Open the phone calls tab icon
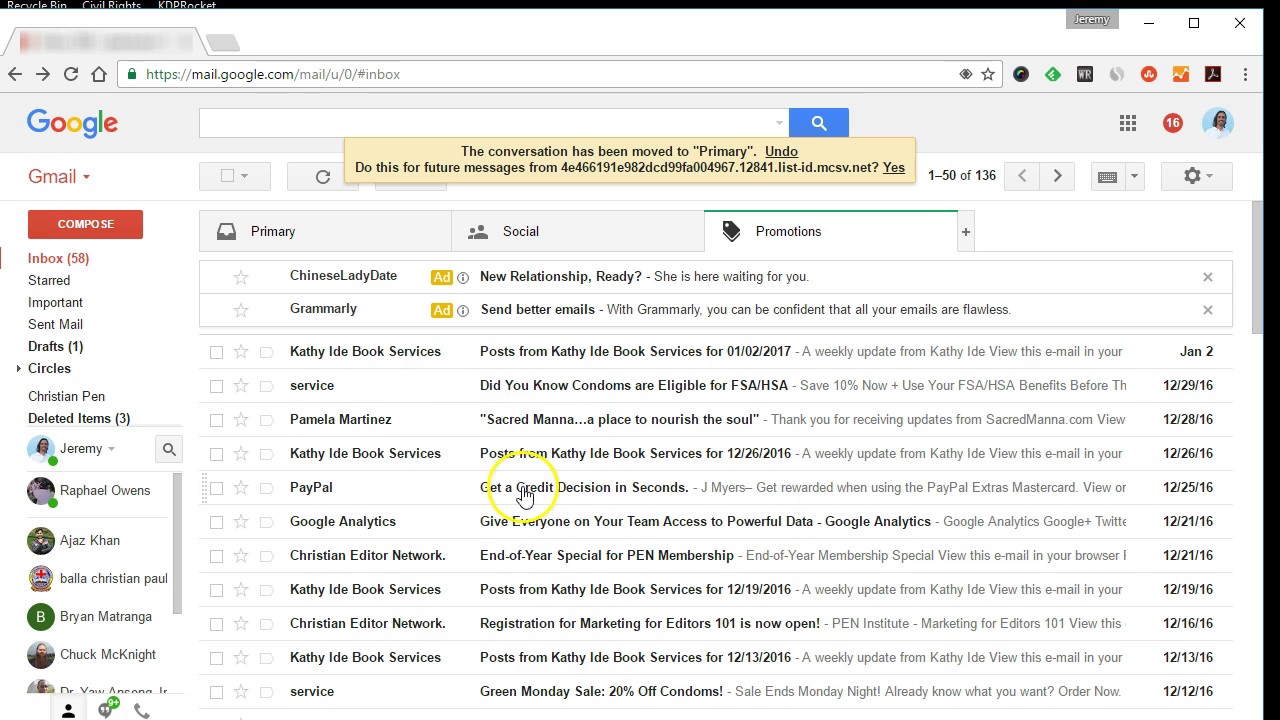Image resolution: width=1280 pixels, height=720 pixels. (x=142, y=711)
